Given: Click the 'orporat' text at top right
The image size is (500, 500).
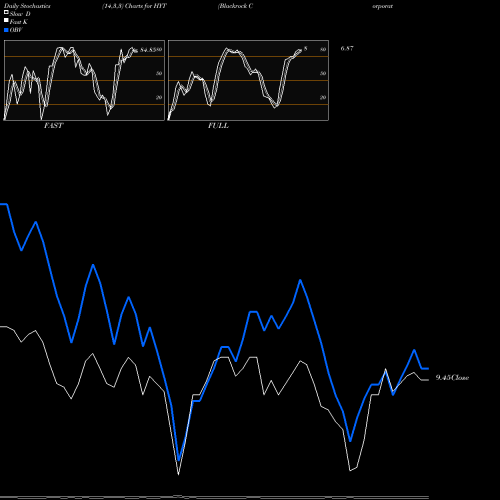Looking at the screenshot, I should click(383, 6).
